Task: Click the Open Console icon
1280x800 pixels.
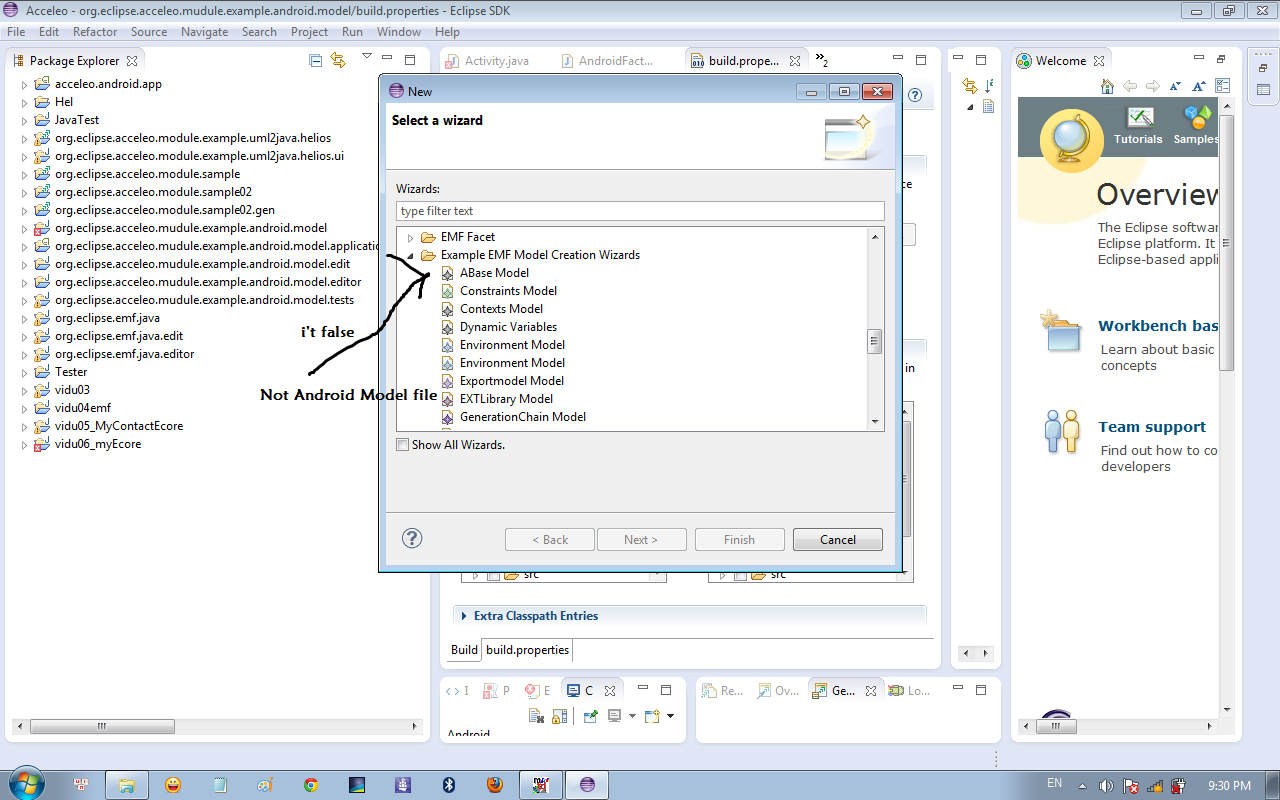Action: (652, 716)
